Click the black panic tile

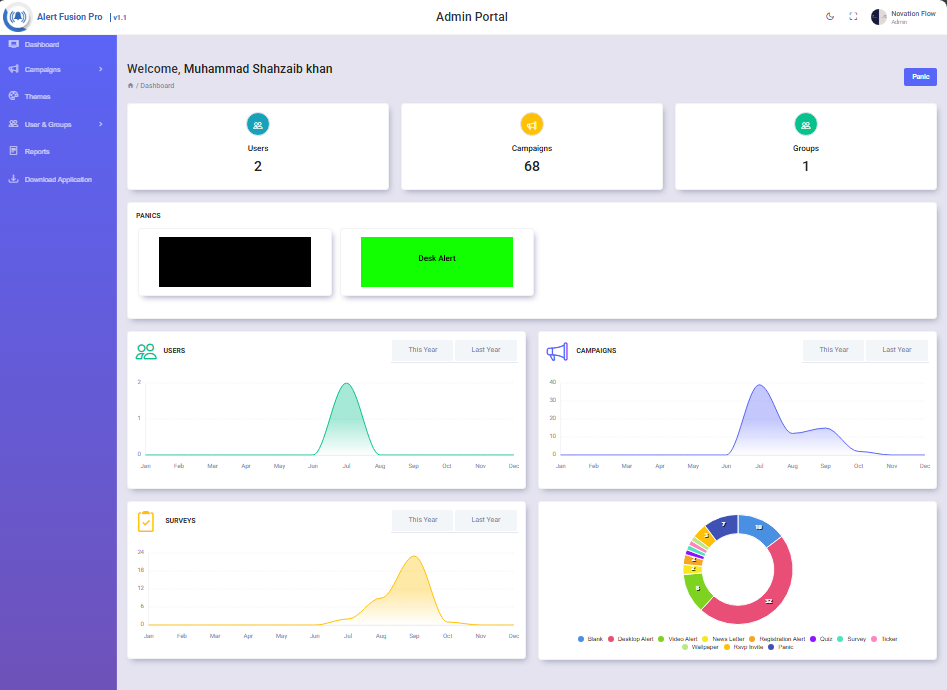(235, 262)
